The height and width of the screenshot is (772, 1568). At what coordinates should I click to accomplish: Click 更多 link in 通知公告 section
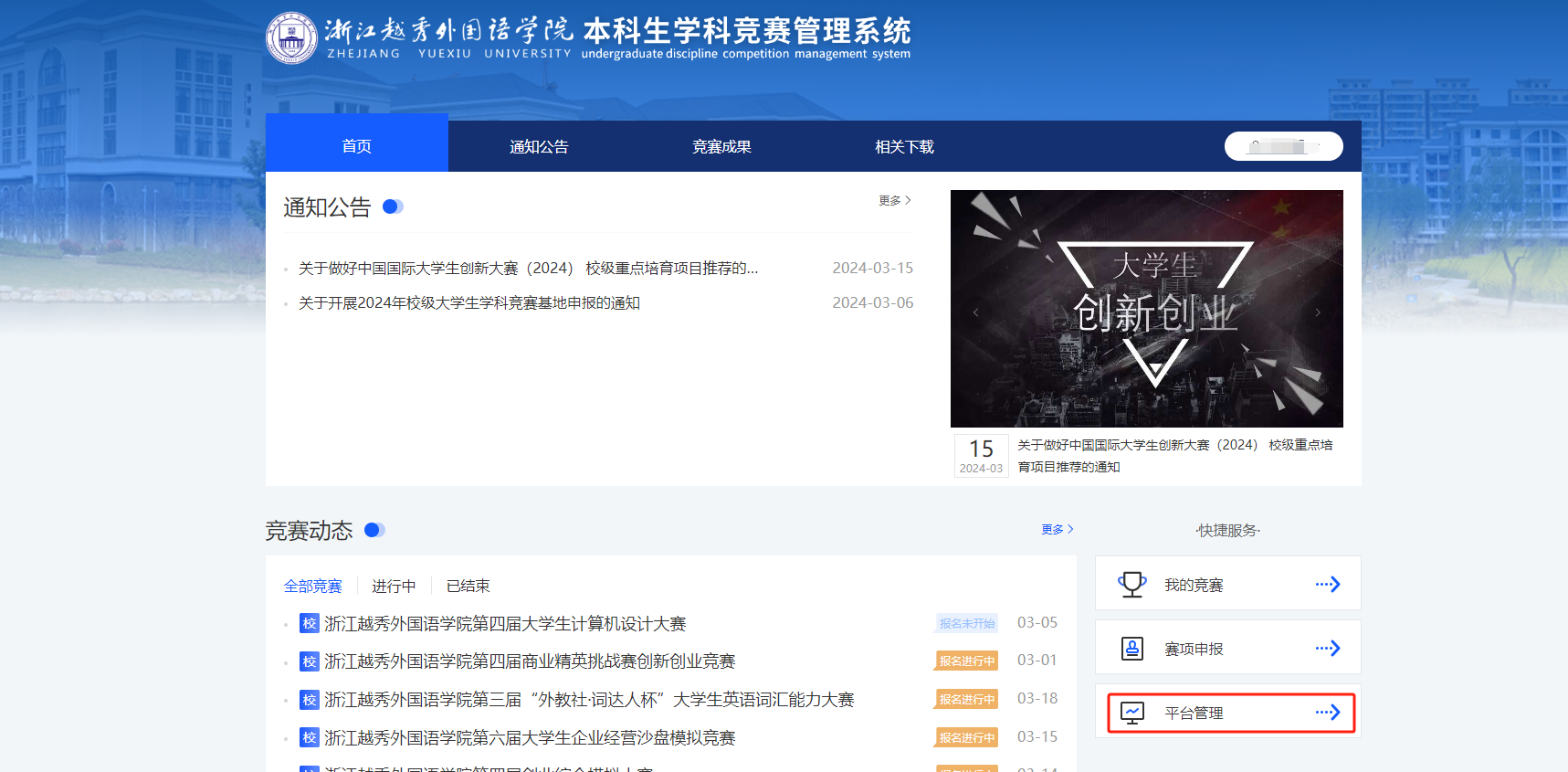click(x=895, y=200)
